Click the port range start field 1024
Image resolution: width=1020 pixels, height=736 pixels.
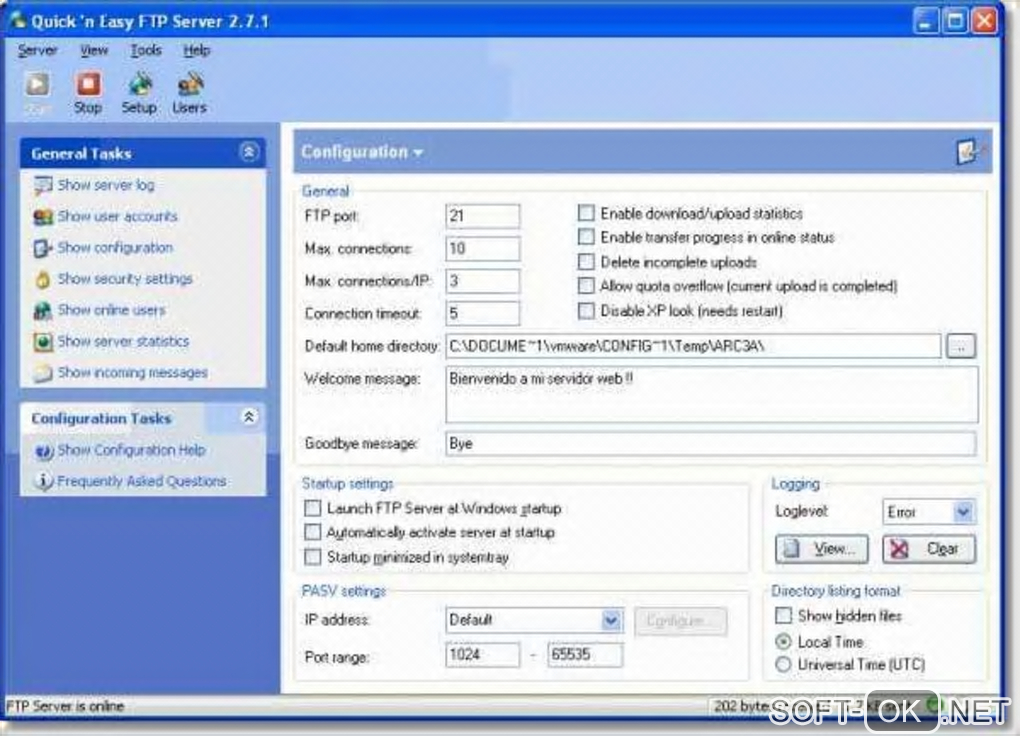pyautogui.click(x=483, y=655)
